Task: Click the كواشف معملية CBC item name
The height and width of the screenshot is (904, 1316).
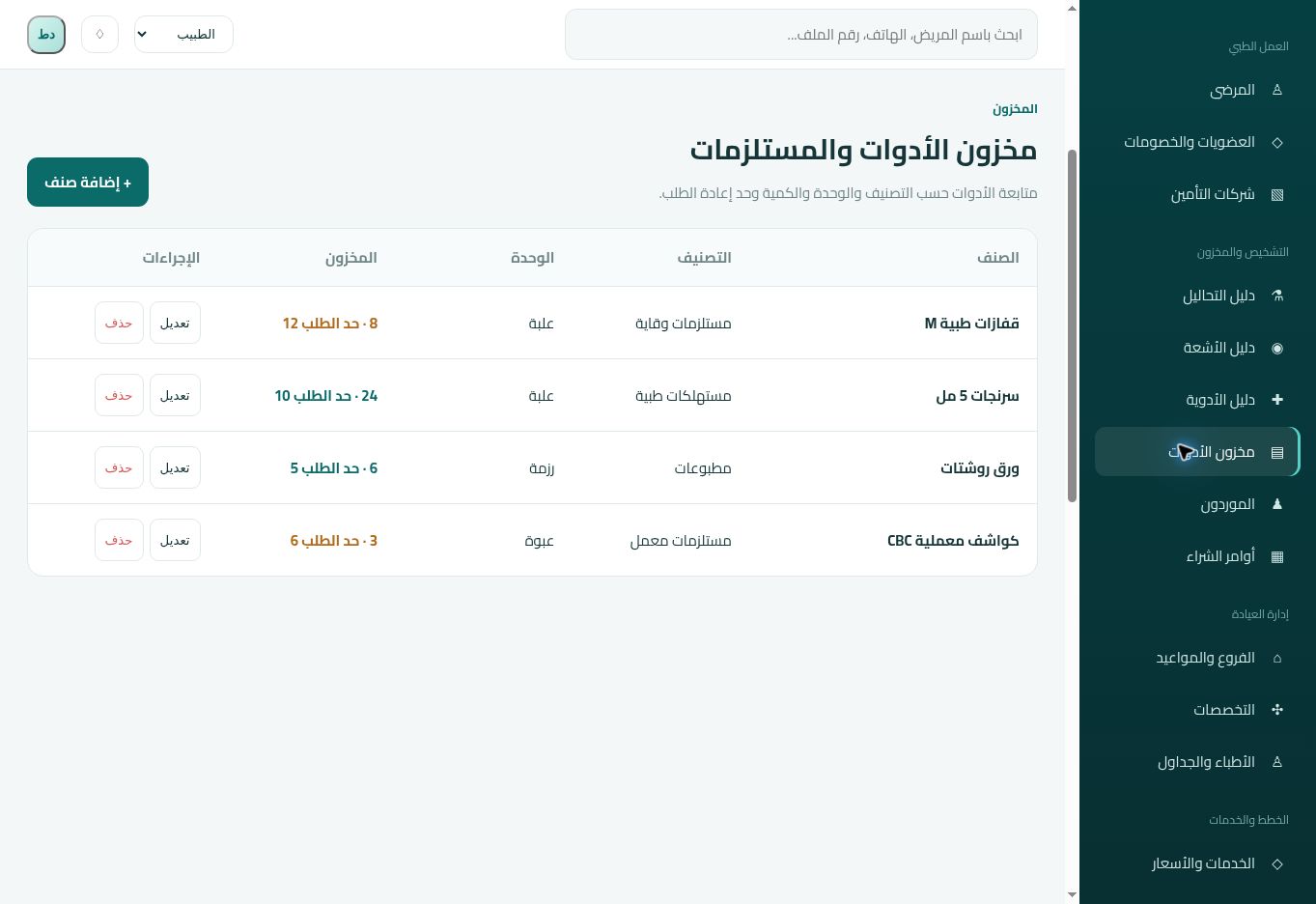Action: point(953,541)
